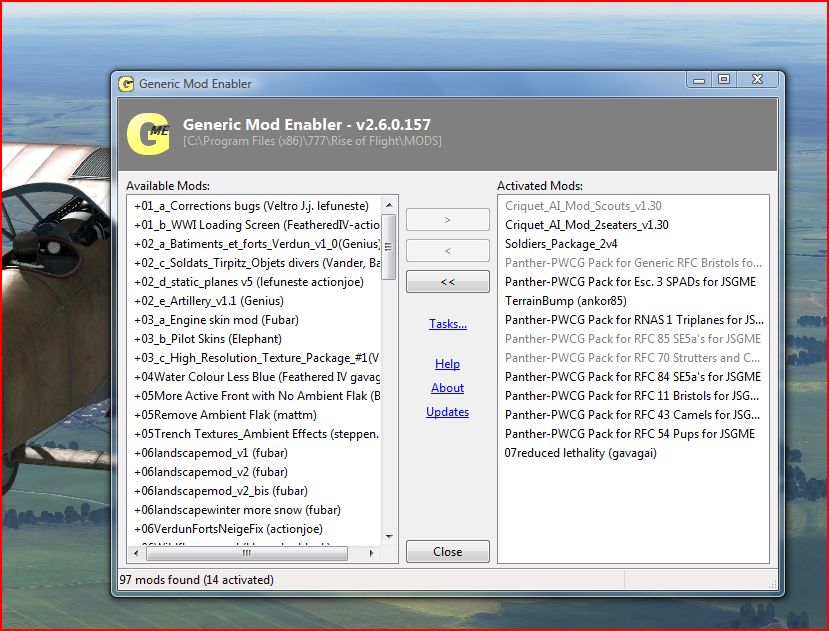
Task: Select +06landscapemod_v2_bis (fubar)
Action: coord(221,491)
